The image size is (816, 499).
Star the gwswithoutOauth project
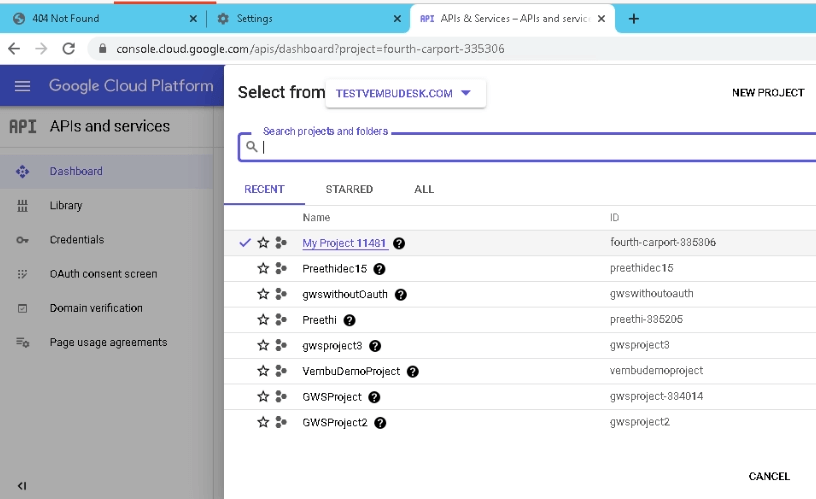(x=263, y=294)
